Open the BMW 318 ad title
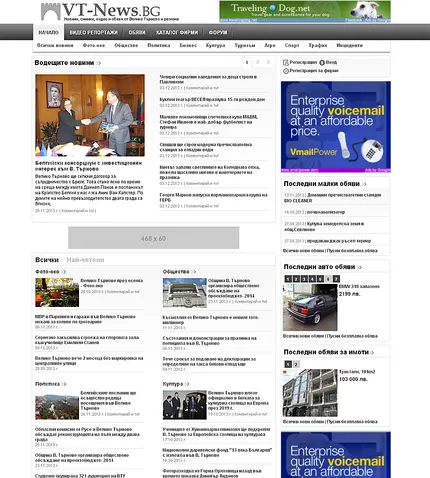 (x=359, y=286)
